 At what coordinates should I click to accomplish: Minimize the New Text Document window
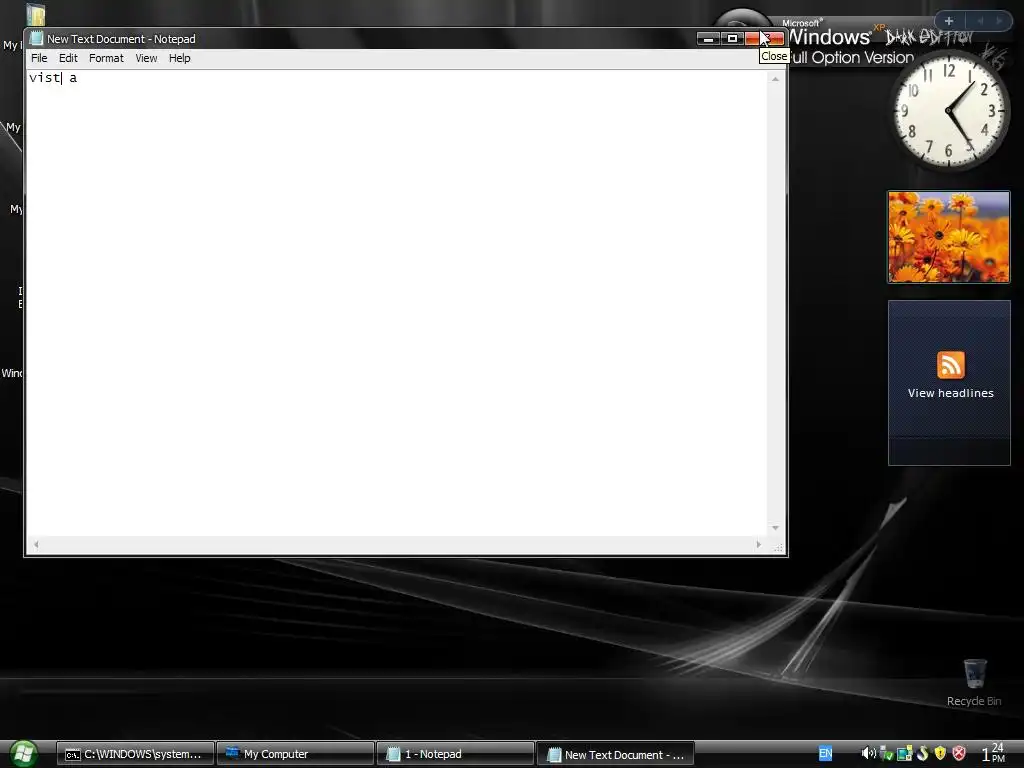pyautogui.click(x=708, y=39)
